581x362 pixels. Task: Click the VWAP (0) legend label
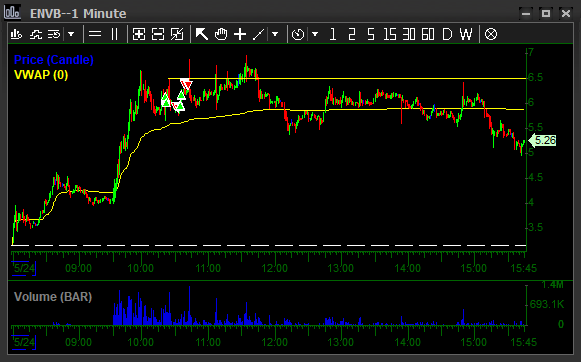41,75
